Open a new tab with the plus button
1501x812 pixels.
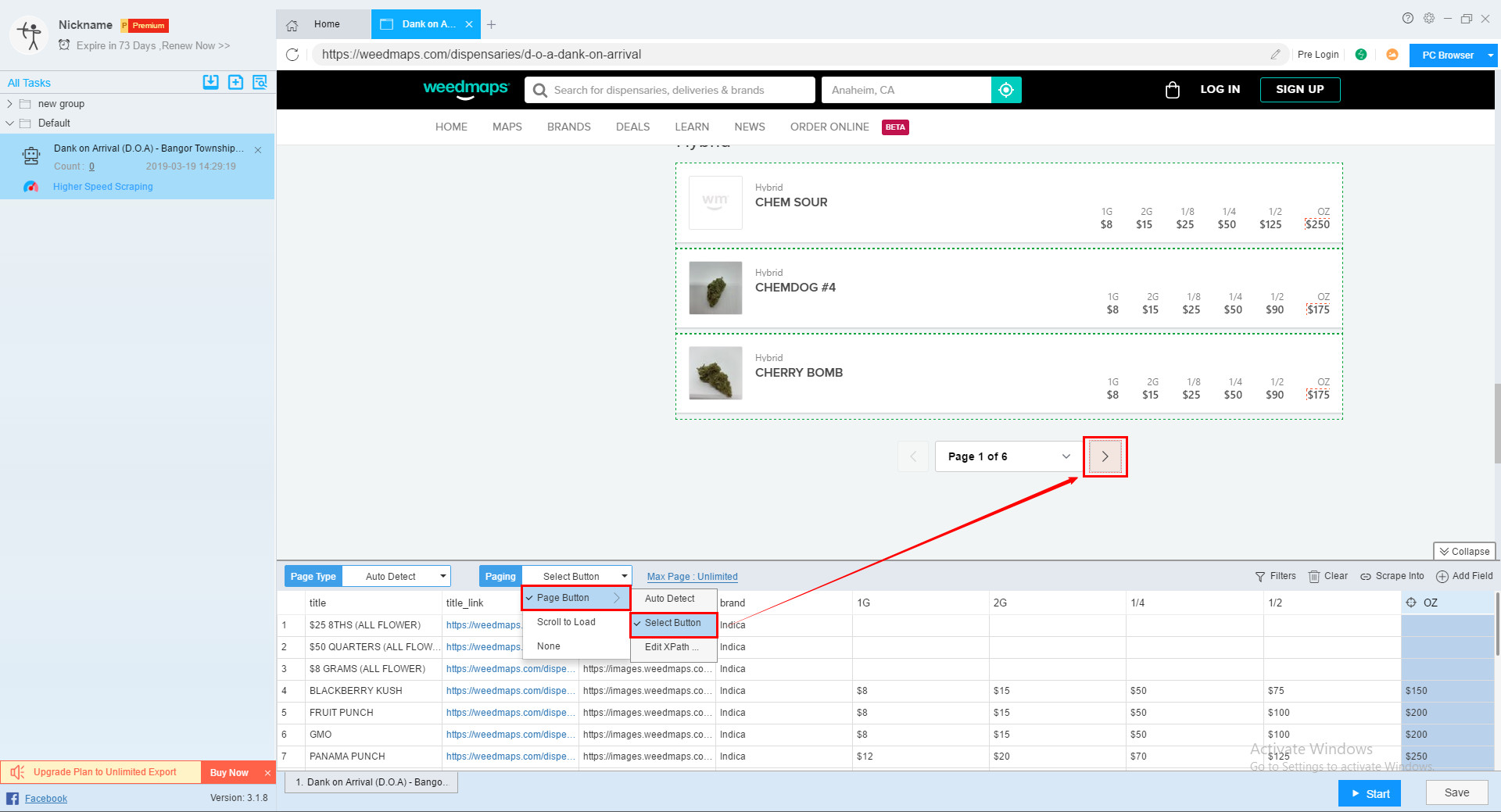491,25
